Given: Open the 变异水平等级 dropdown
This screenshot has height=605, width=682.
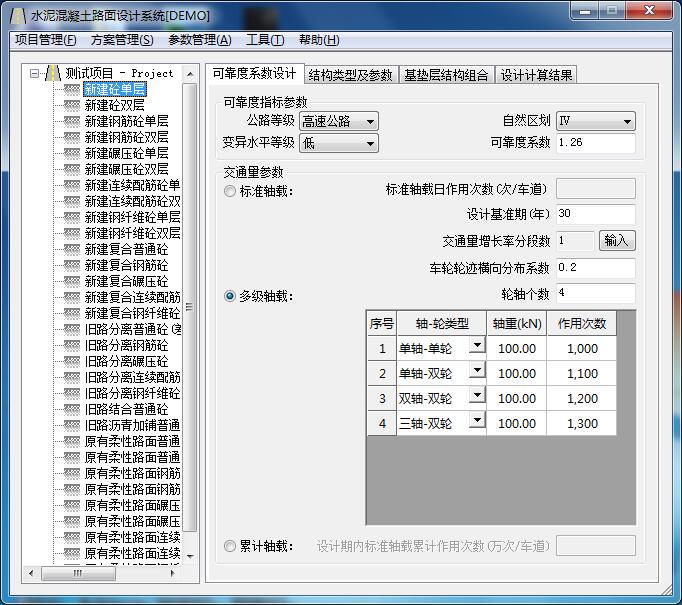Looking at the screenshot, I should [339, 143].
